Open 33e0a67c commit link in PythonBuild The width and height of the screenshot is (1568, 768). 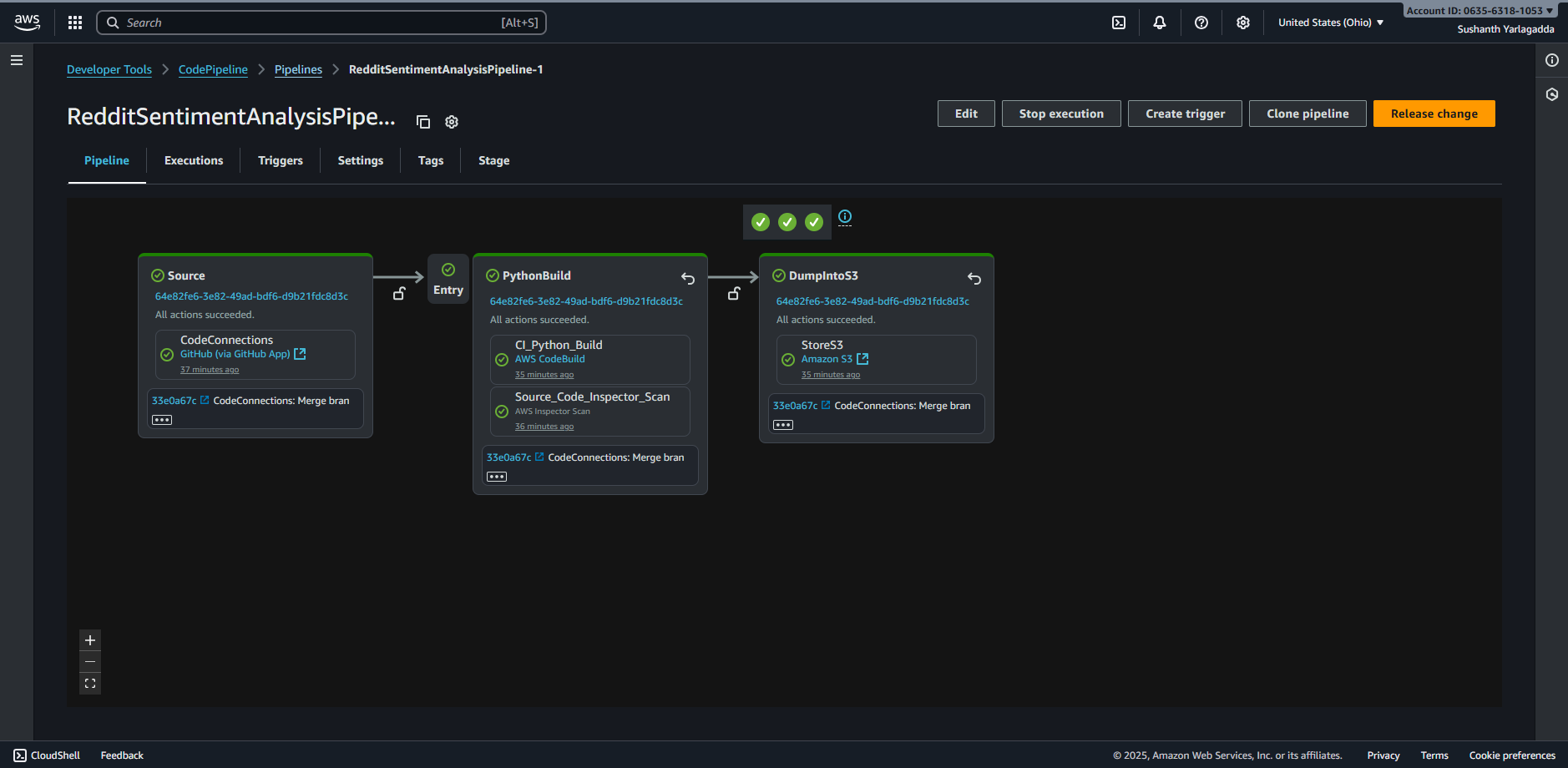pyautogui.click(x=515, y=457)
